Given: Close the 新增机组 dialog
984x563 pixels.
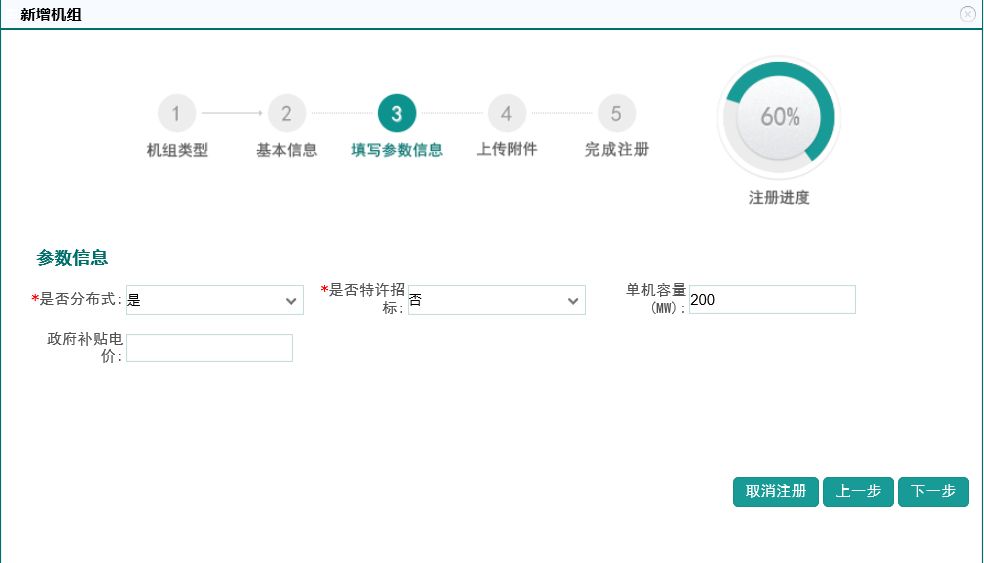Looking at the screenshot, I should point(967,14).
